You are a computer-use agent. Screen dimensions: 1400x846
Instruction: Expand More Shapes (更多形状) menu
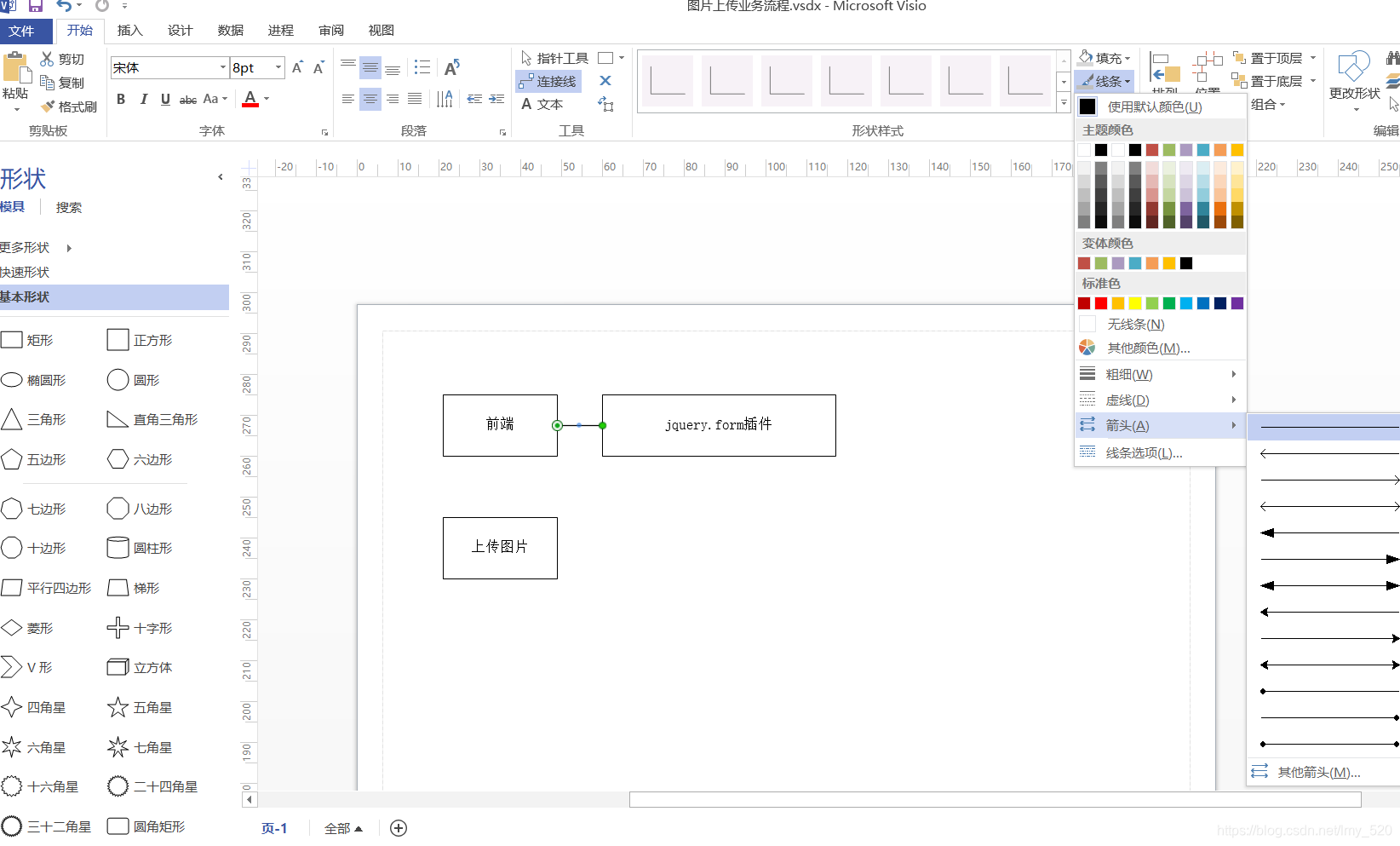click(x=36, y=247)
